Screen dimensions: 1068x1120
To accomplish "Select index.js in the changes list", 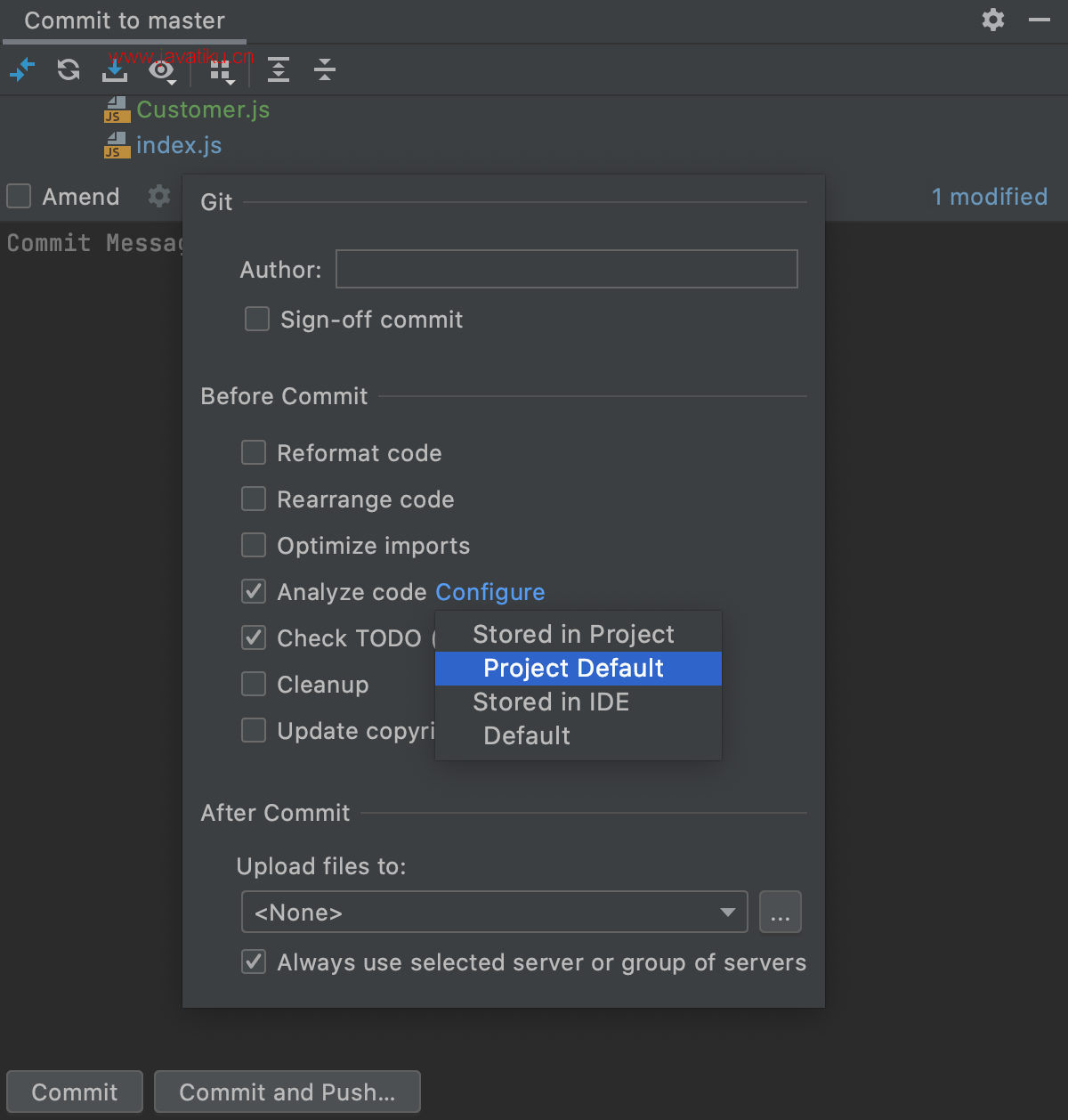I will pyautogui.click(x=179, y=145).
